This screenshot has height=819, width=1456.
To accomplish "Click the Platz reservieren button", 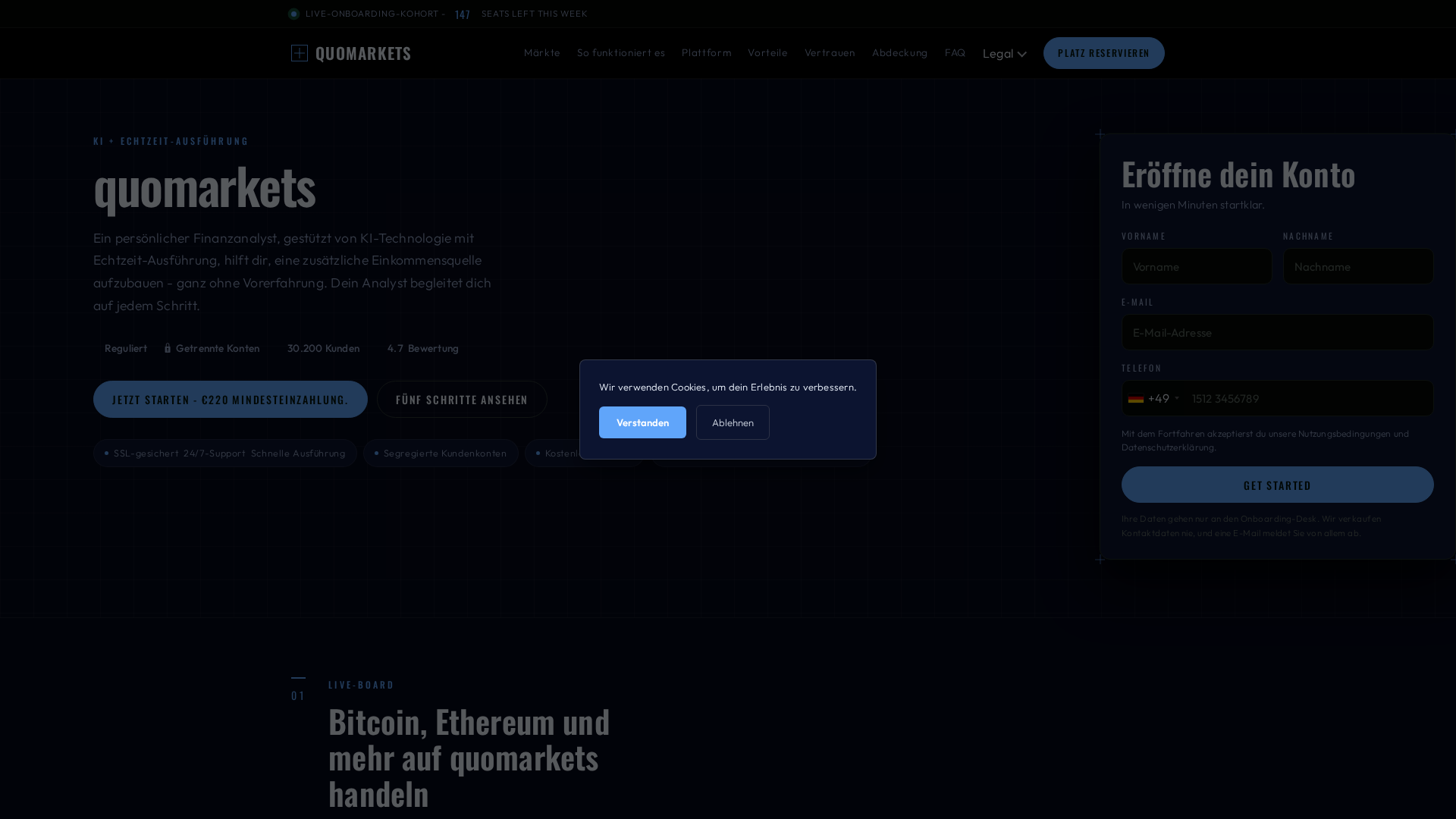I will [x=1103, y=53].
